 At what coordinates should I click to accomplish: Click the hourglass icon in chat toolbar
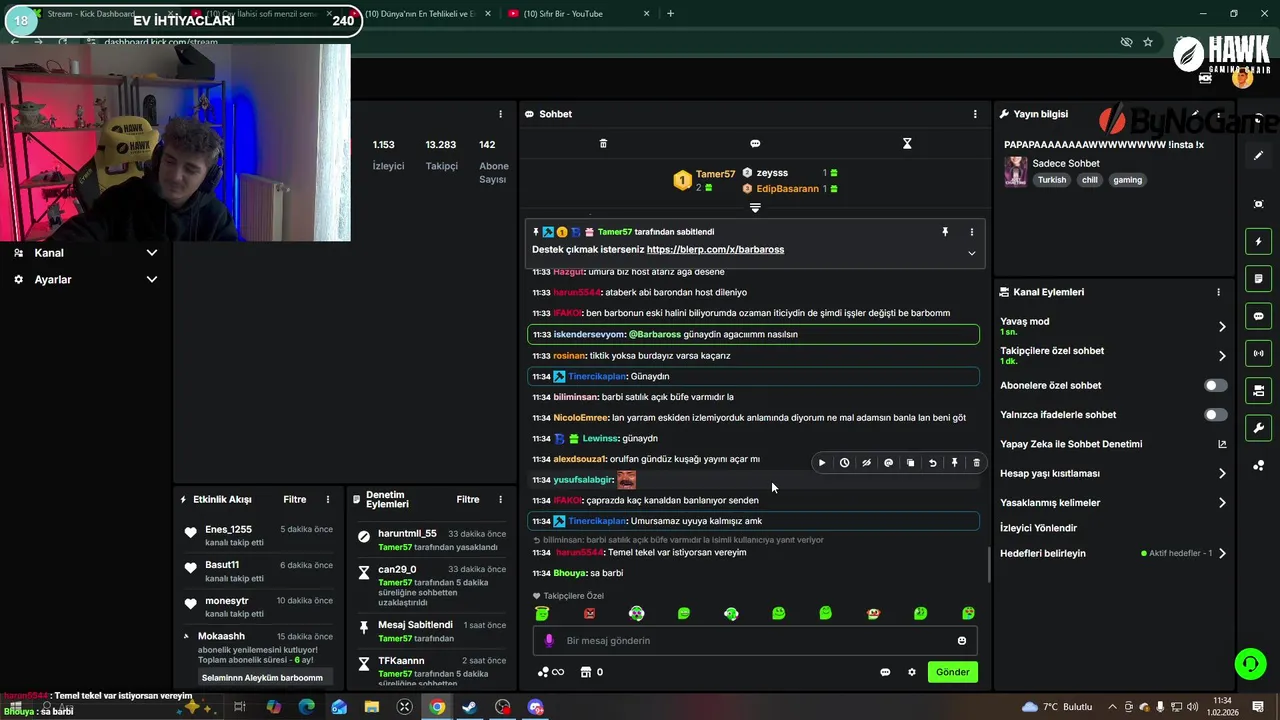click(x=907, y=144)
